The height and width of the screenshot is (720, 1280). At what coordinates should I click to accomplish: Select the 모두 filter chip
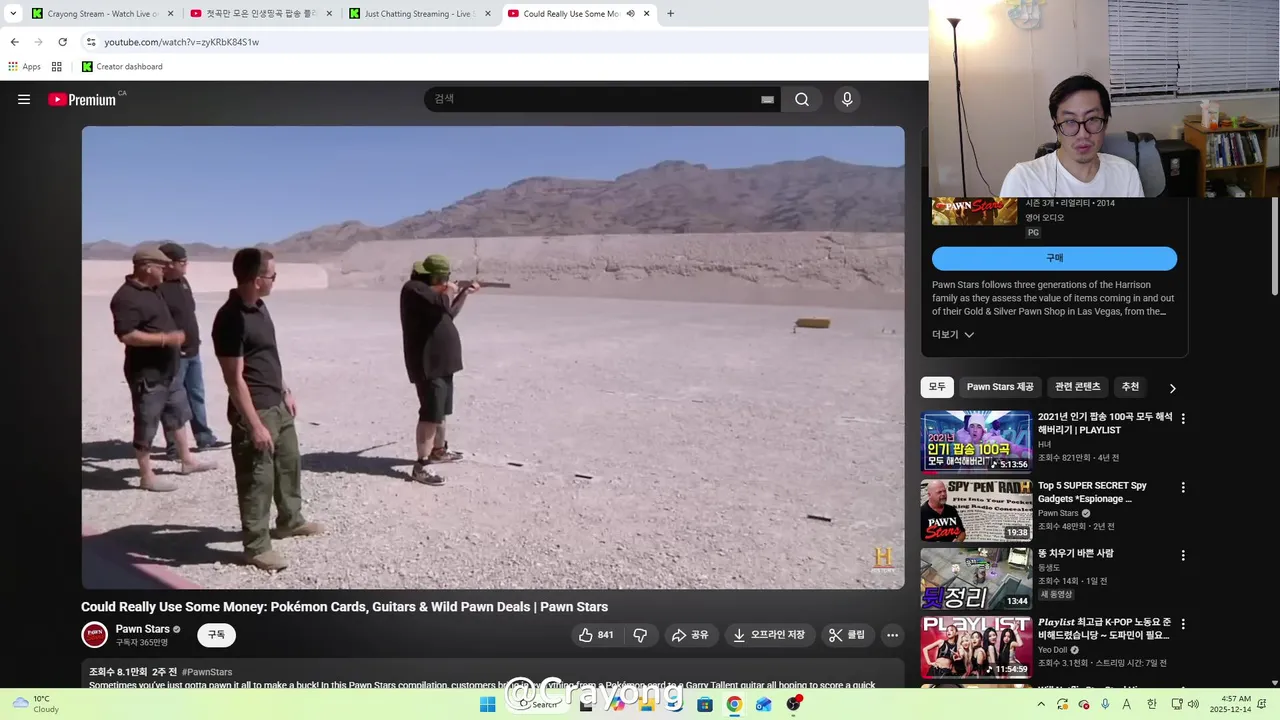pos(937,387)
